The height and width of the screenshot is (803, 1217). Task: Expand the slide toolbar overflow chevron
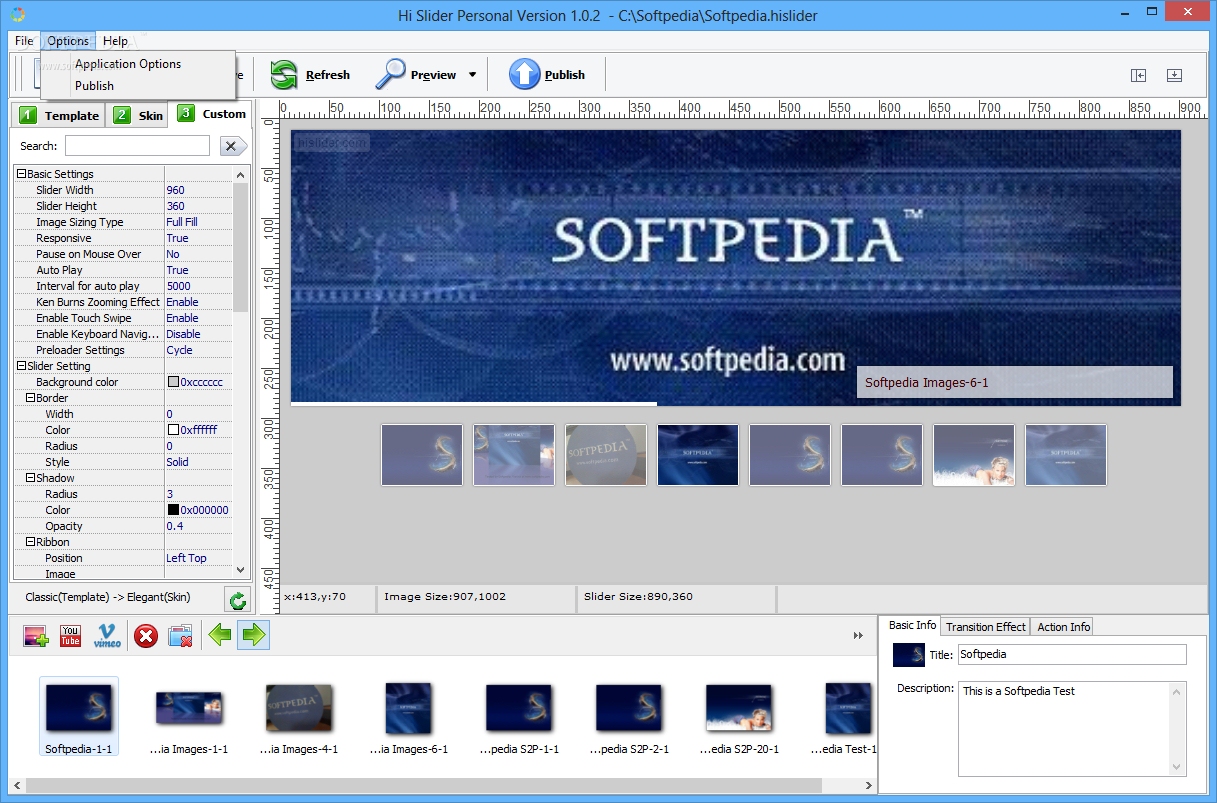pos(858,635)
